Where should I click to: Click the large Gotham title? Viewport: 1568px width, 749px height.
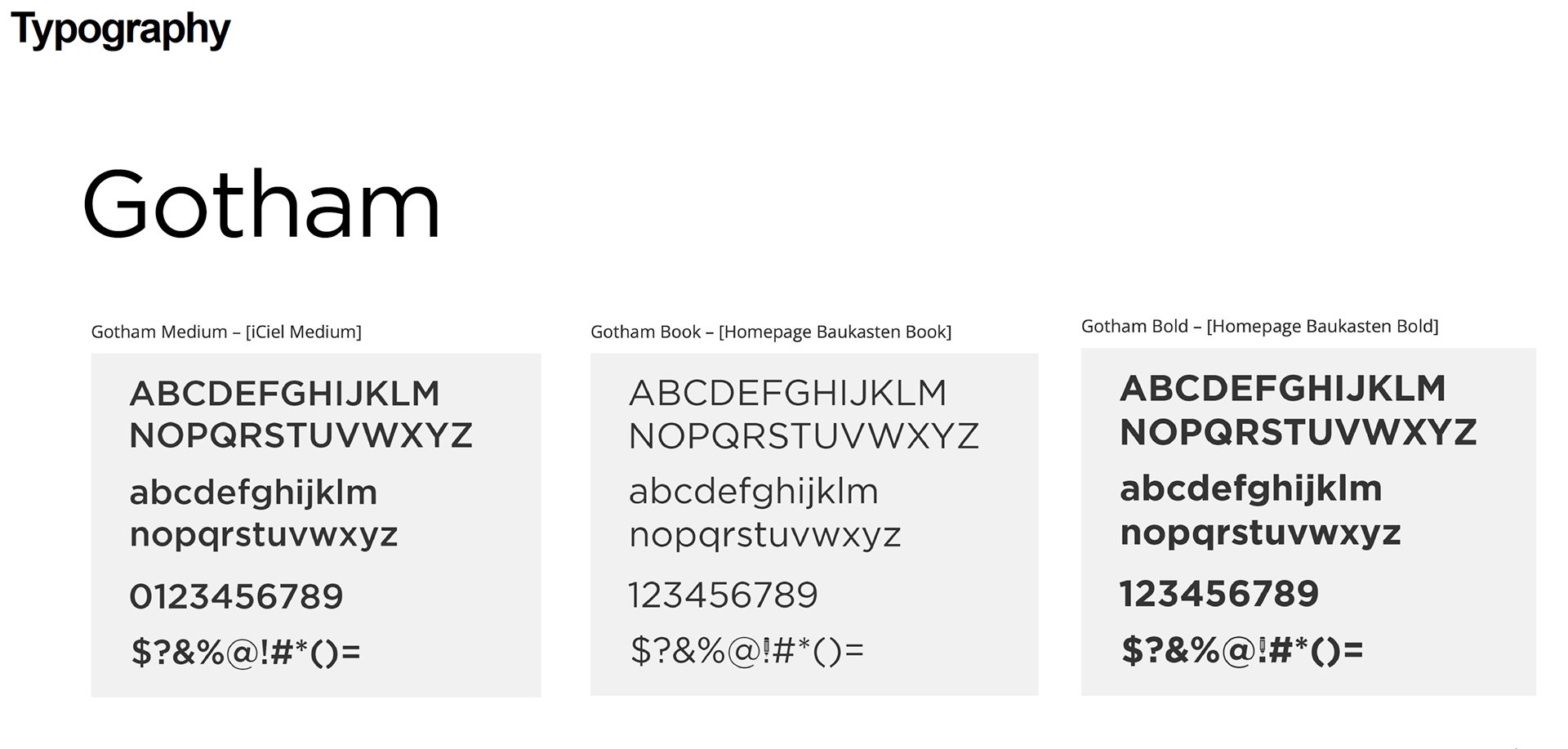(x=261, y=204)
